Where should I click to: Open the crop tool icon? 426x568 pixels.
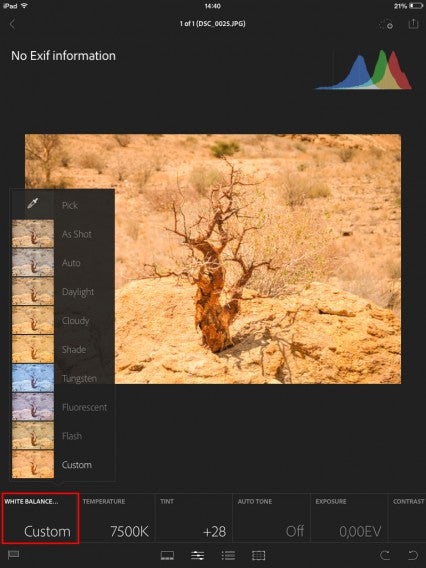tap(258, 555)
